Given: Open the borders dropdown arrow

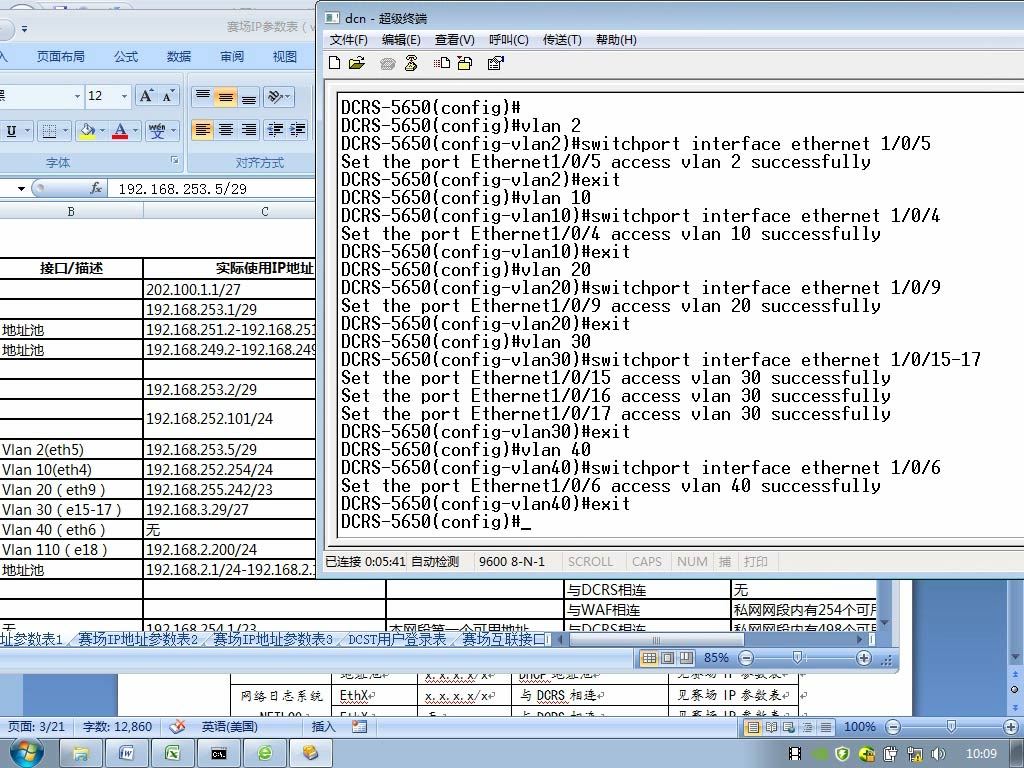Looking at the screenshot, I should click(x=65, y=131).
